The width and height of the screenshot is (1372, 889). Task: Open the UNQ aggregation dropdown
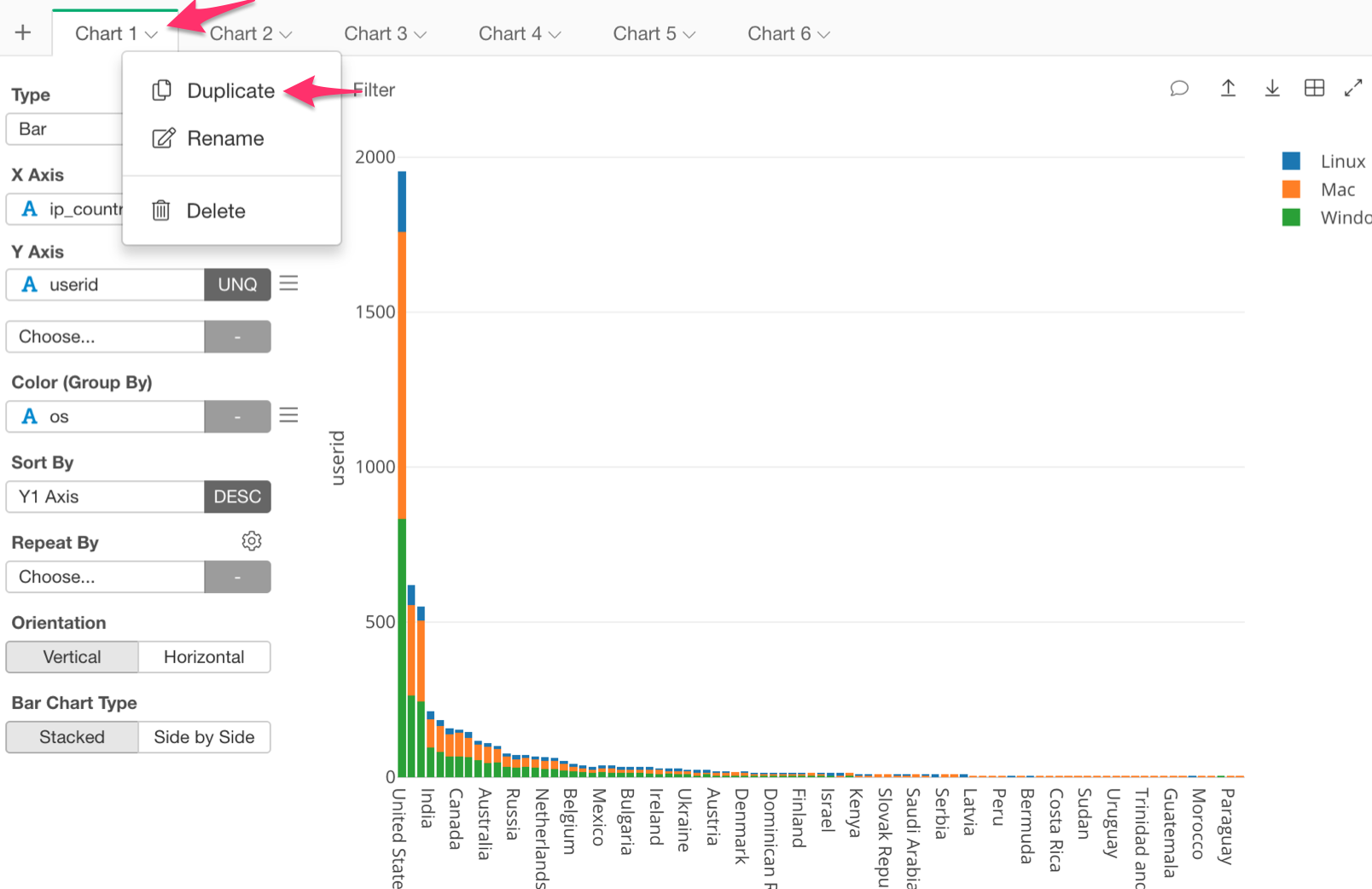237,285
